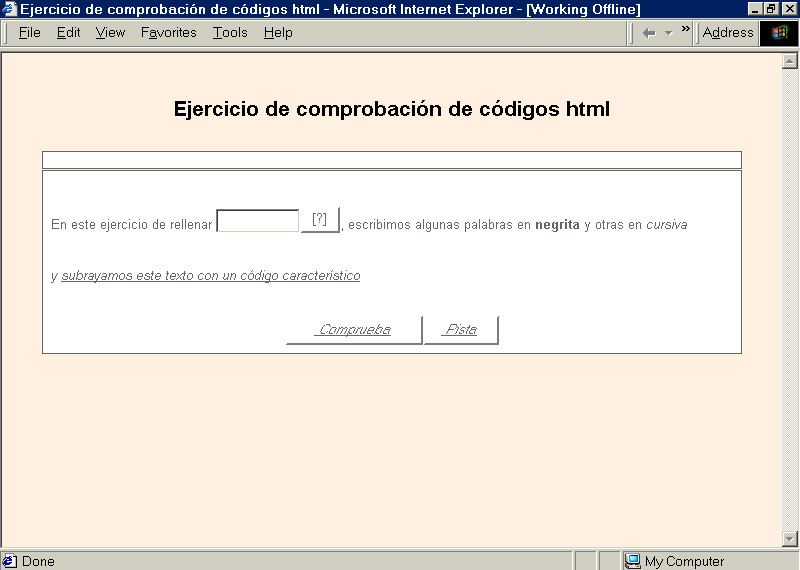Image resolution: width=800 pixels, height=570 pixels.
Task: Click the [?] clue button
Action: 320,220
